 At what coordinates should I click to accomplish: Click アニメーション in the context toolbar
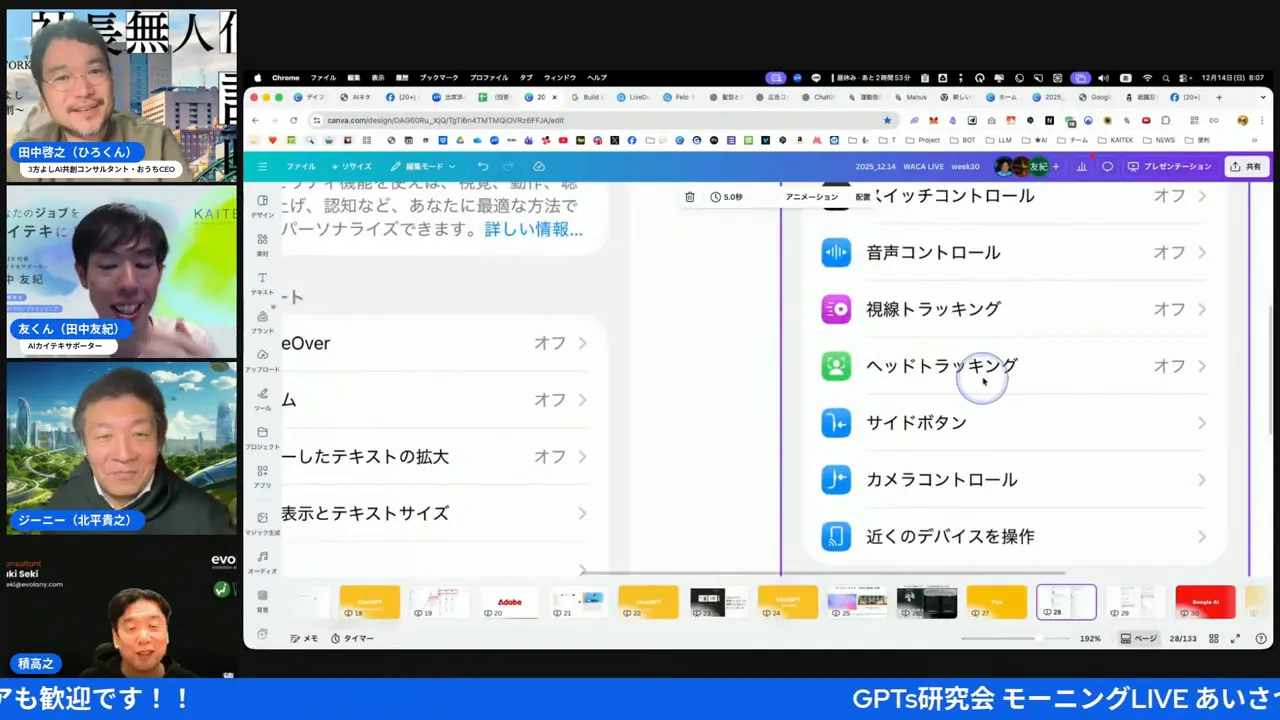[x=811, y=196]
